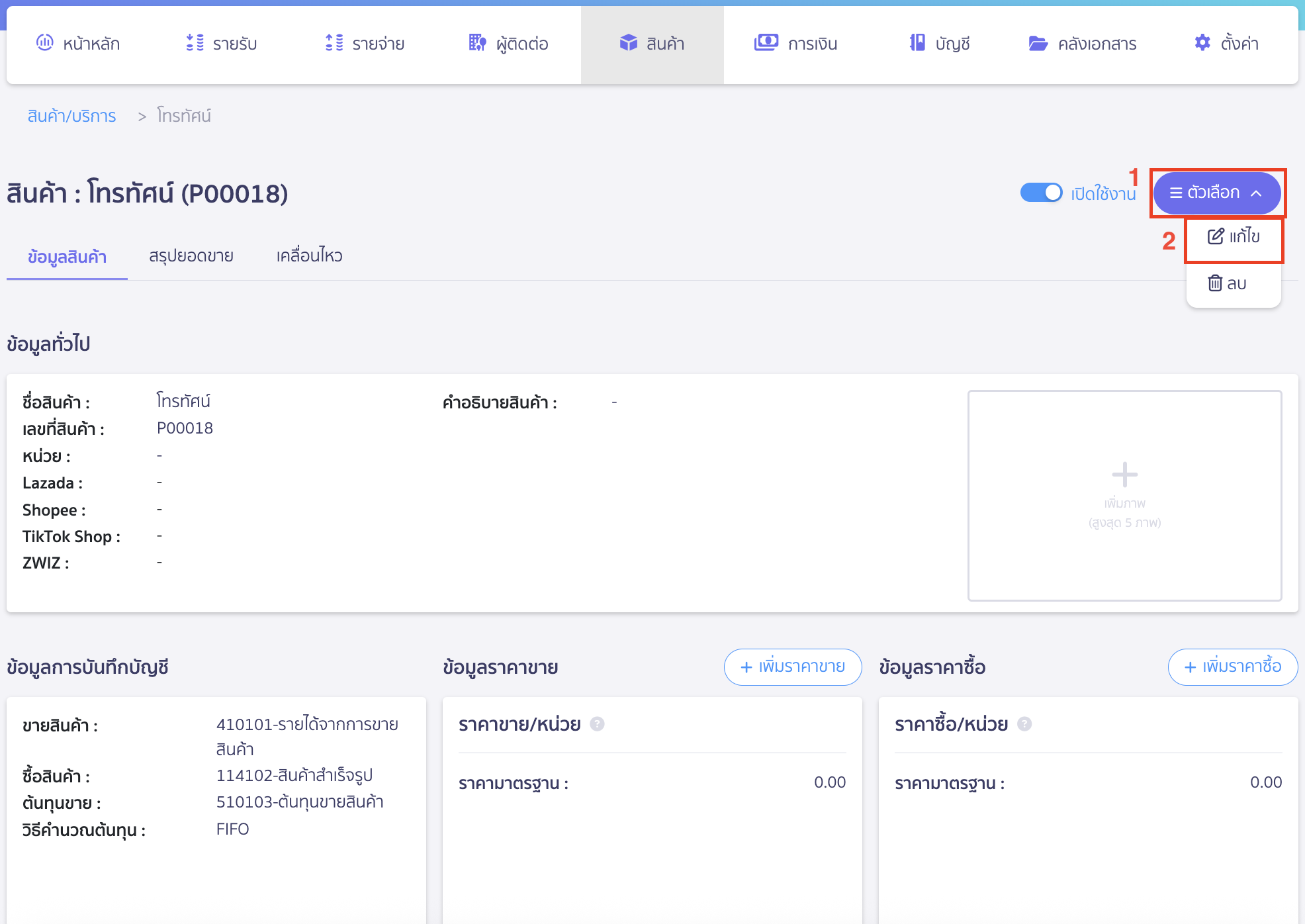Collapse the ตัวเลือก options dropdown
The width and height of the screenshot is (1305, 924).
tap(1216, 193)
